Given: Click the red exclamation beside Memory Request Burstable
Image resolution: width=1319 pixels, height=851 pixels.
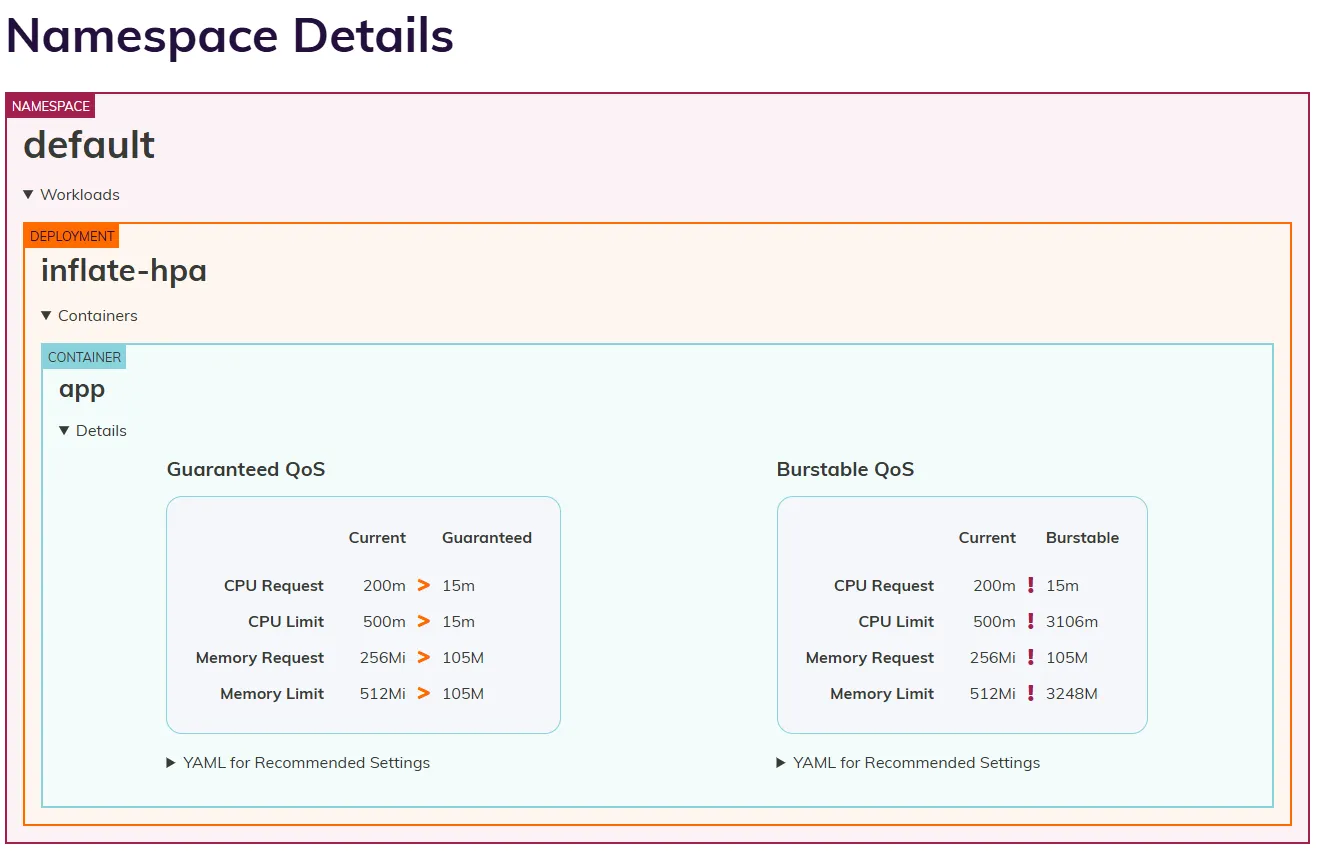Looking at the screenshot, I should click(x=1032, y=657).
